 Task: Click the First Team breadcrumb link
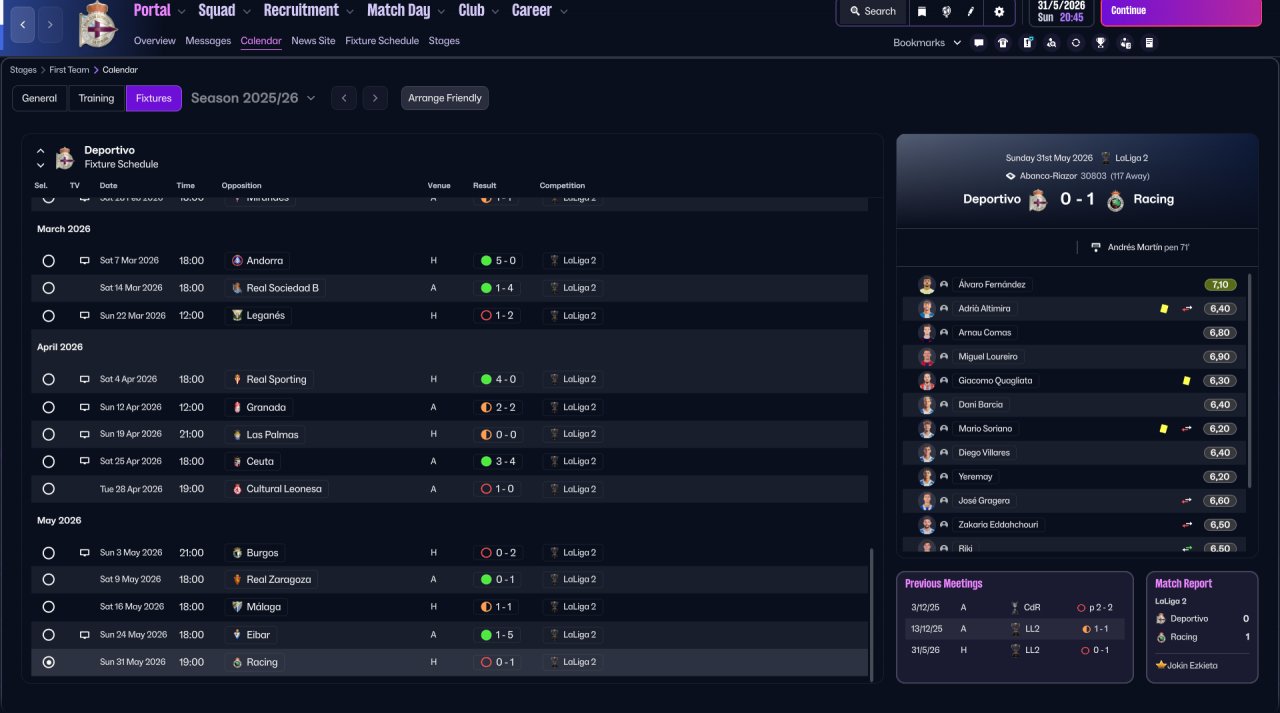(x=69, y=70)
